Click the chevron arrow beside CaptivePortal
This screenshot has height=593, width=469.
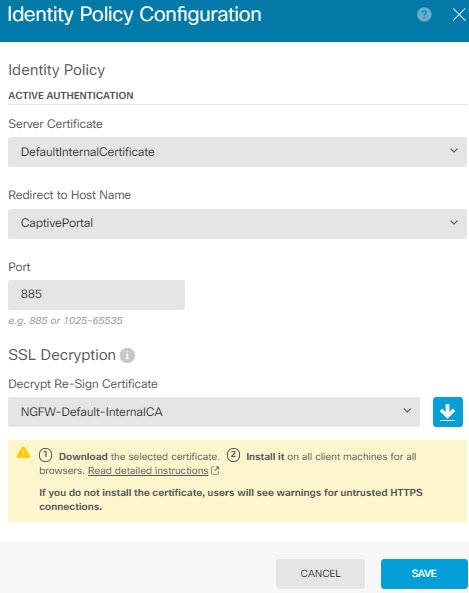coord(454,222)
